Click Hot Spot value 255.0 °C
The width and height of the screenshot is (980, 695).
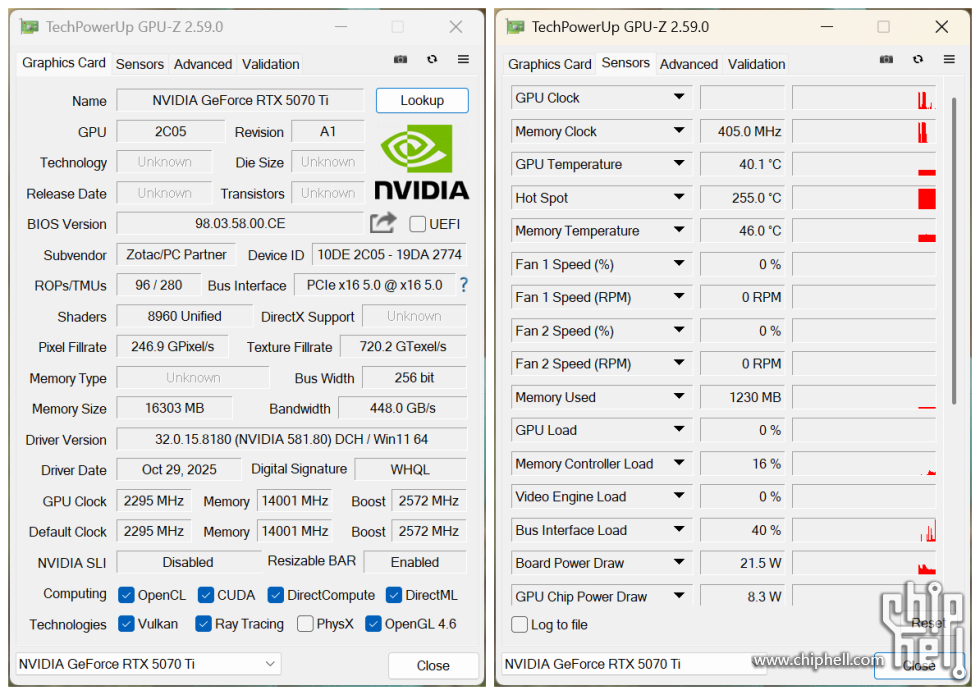742,198
